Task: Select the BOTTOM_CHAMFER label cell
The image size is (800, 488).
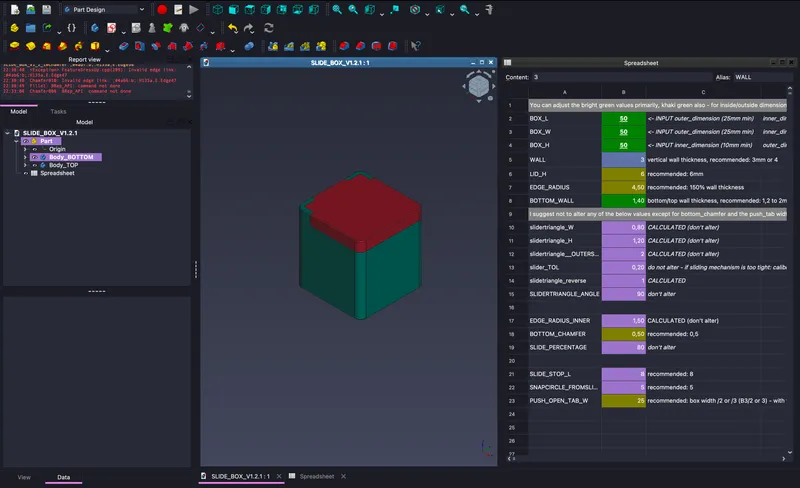Action: (x=565, y=334)
